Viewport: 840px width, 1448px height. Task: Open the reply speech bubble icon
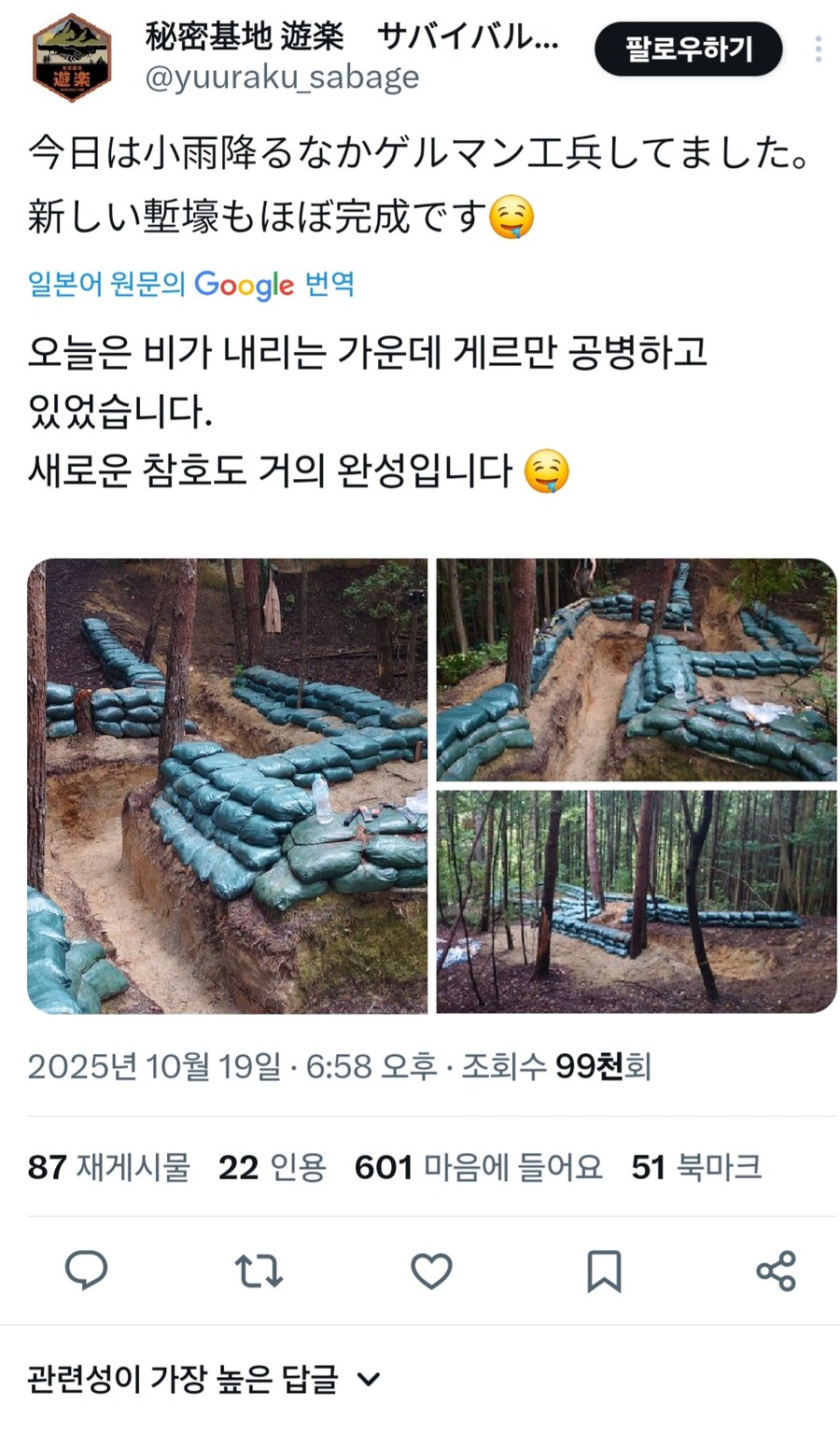pyautogui.click(x=86, y=1271)
